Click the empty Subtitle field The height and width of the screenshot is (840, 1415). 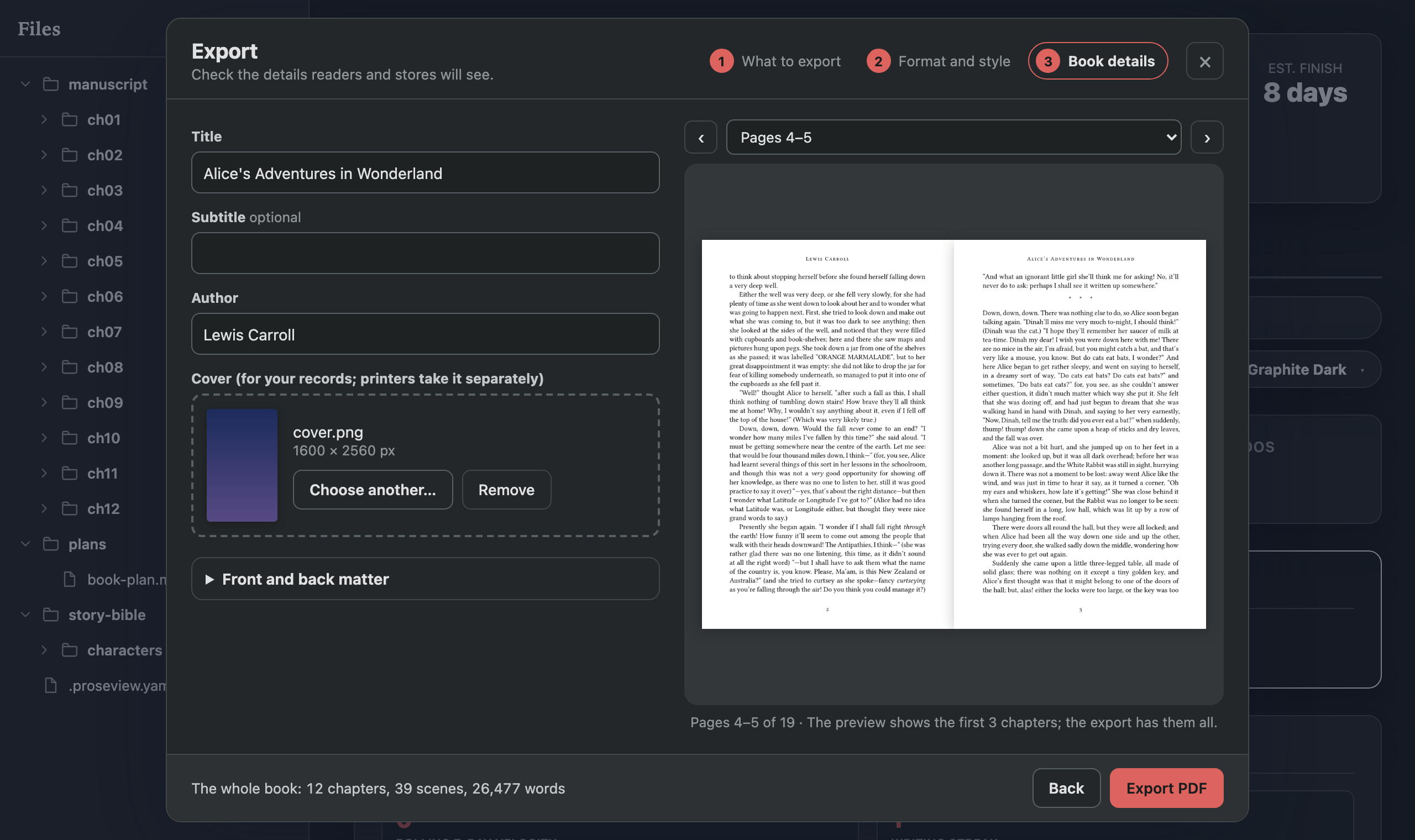click(425, 253)
